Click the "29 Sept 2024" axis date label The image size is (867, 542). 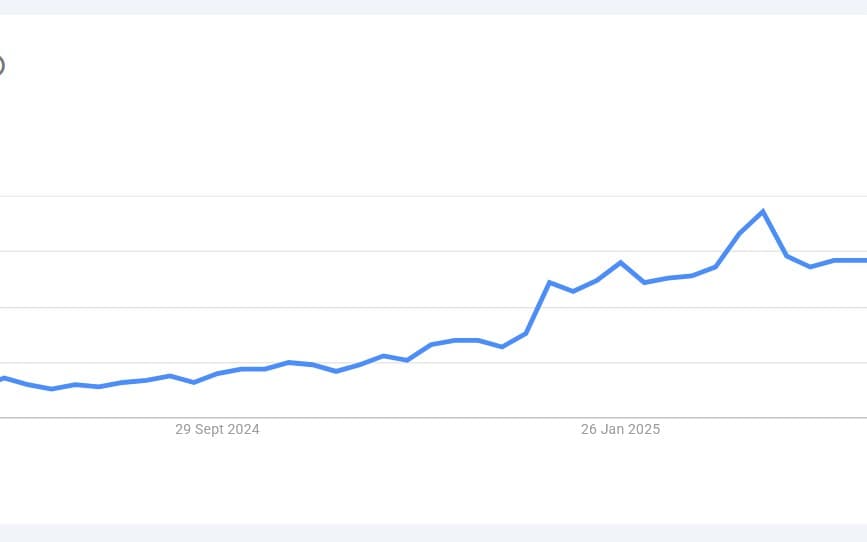click(x=217, y=429)
